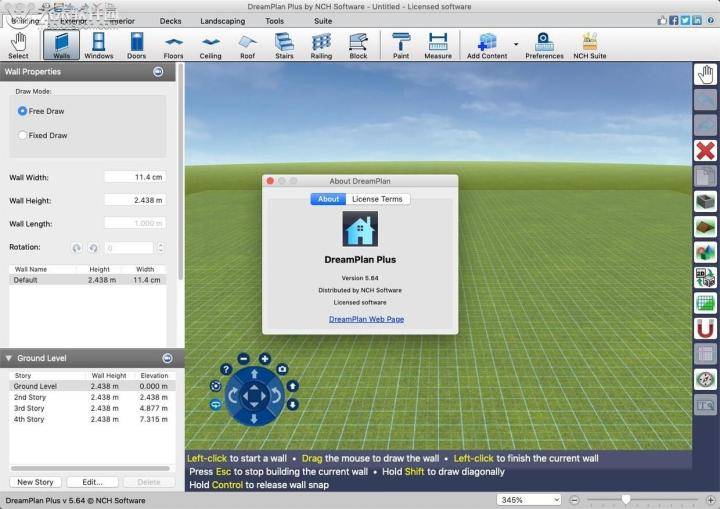This screenshot has width=720, height=509.
Task: Open the Paint tool
Action: [400, 45]
